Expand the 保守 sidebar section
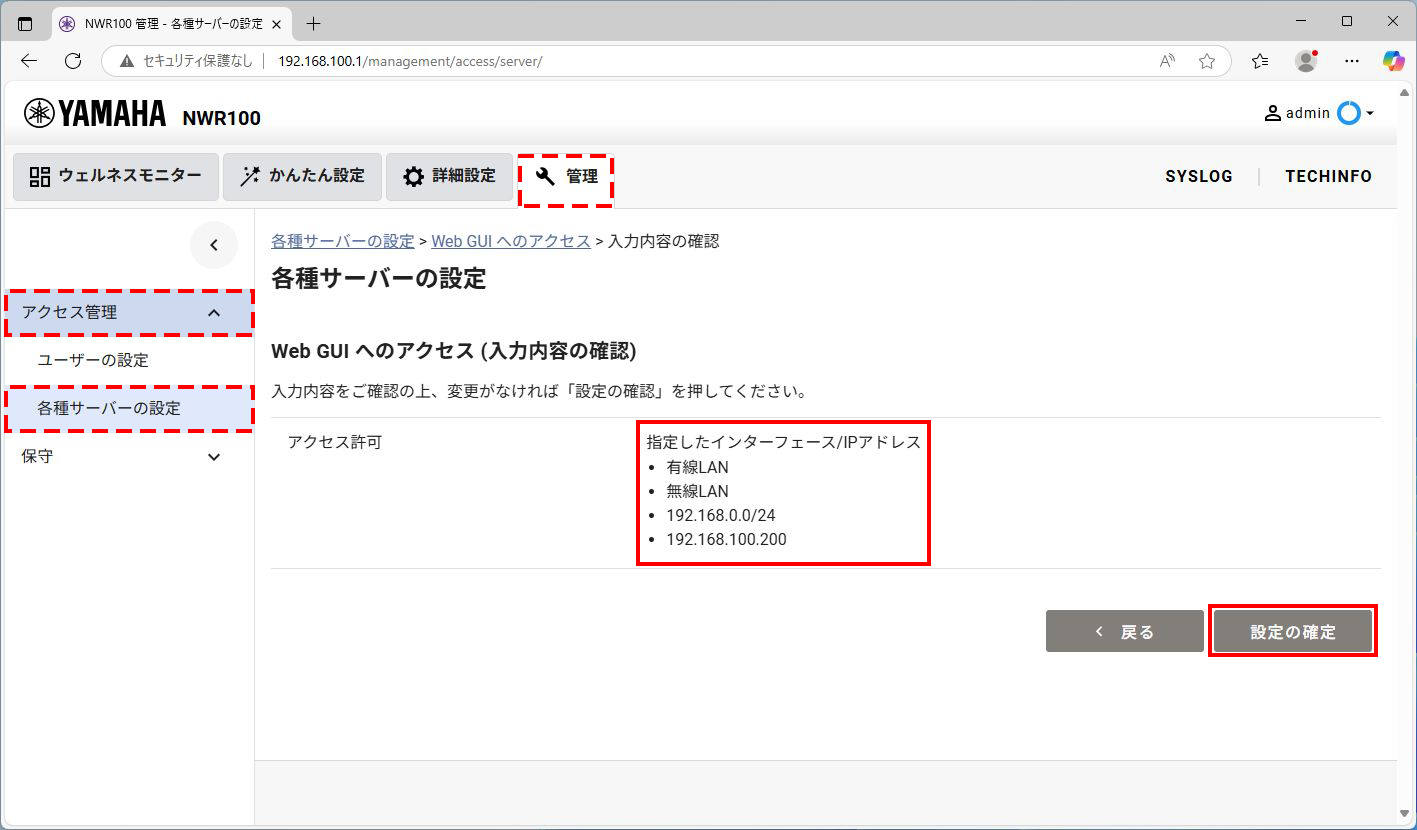The width and height of the screenshot is (1417, 830). click(128, 456)
